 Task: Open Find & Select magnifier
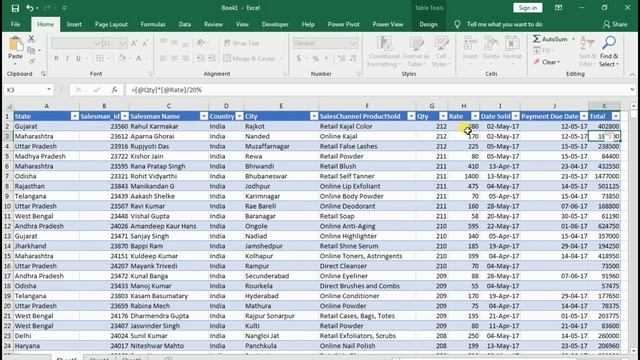pos(609,51)
